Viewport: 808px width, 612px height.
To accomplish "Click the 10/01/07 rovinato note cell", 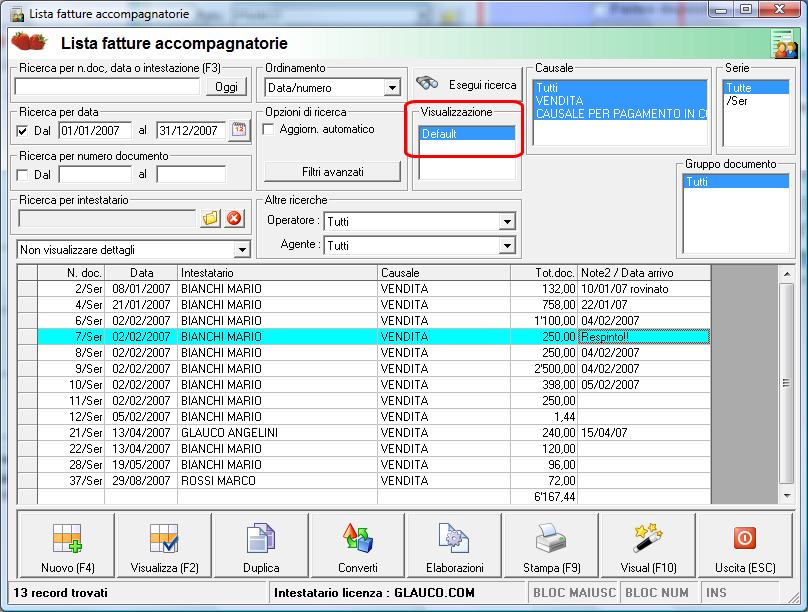I will tap(644, 288).
